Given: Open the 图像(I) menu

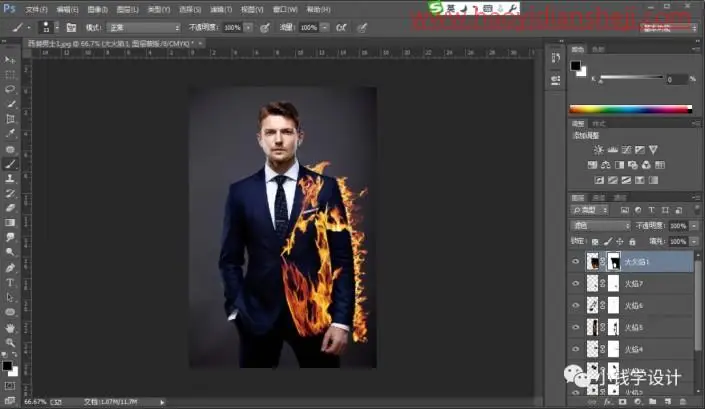Looking at the screenshot, I should (x=98, y=9).
